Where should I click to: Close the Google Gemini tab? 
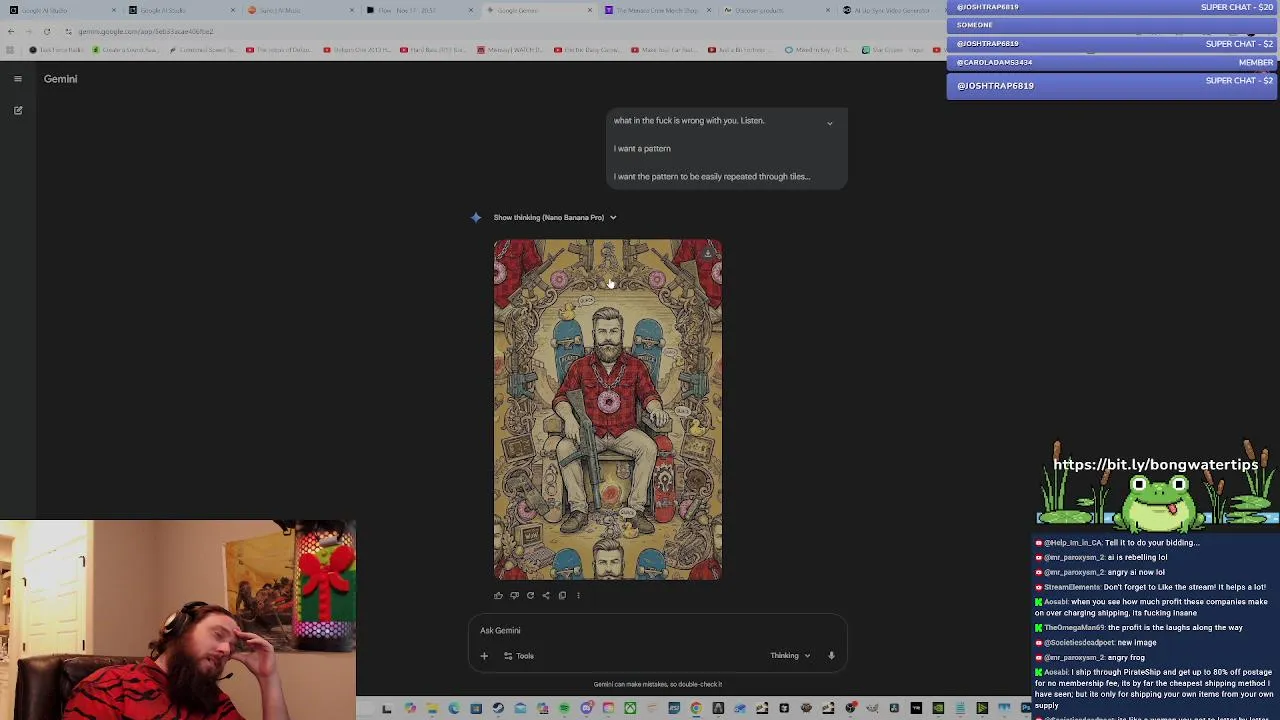[589, 10]
